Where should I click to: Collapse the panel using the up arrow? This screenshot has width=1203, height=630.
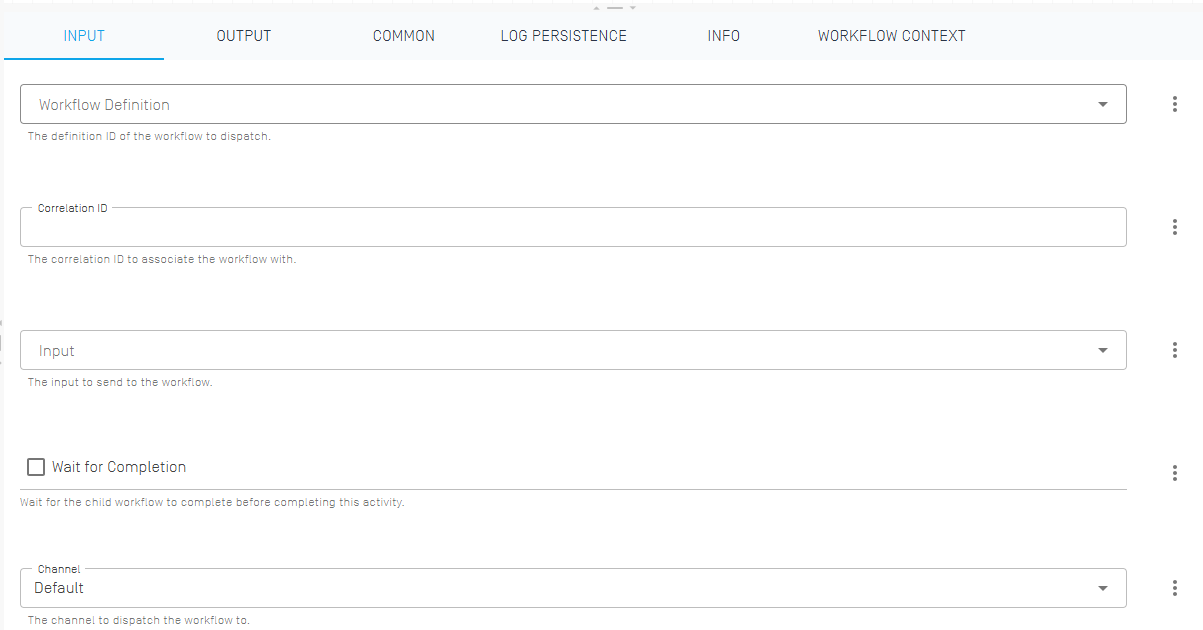click(x=597, y=6)
